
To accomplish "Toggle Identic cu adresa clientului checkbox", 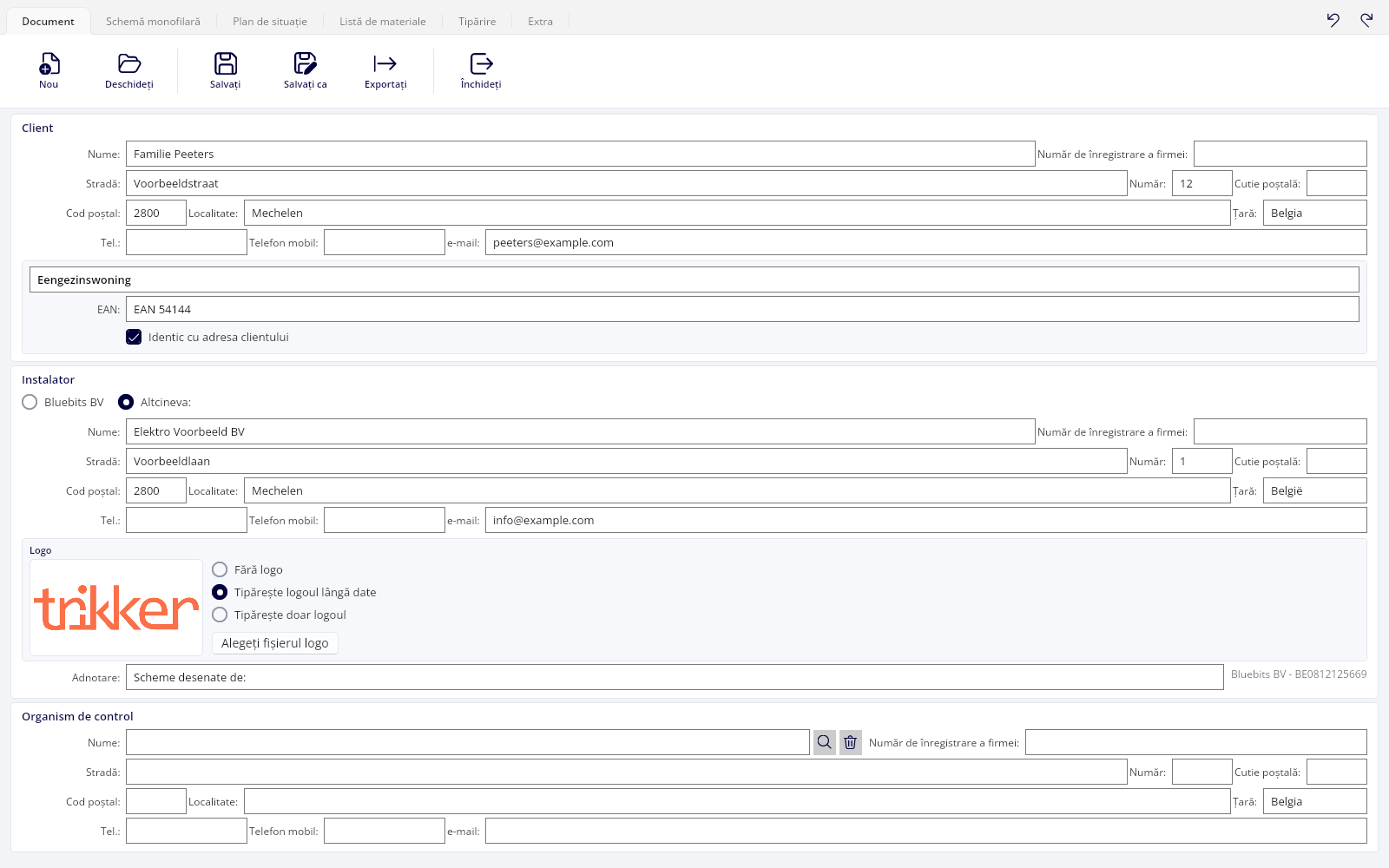I will click(134, 337).
